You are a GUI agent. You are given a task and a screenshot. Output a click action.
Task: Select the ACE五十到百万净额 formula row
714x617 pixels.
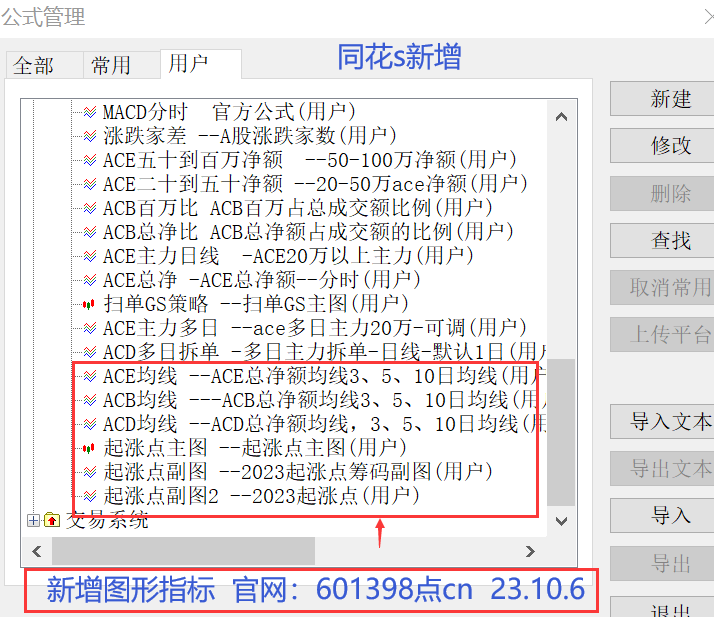[x=310, y=160]
